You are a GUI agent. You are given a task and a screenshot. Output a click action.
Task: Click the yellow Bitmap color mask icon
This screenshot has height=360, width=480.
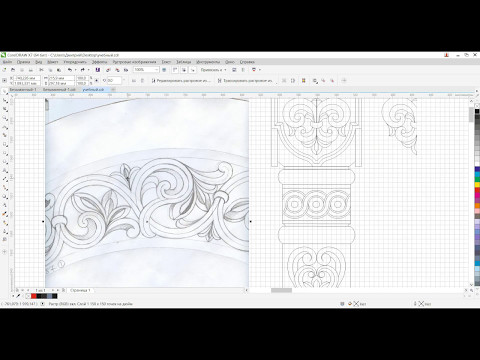click(x=304, y=81)
